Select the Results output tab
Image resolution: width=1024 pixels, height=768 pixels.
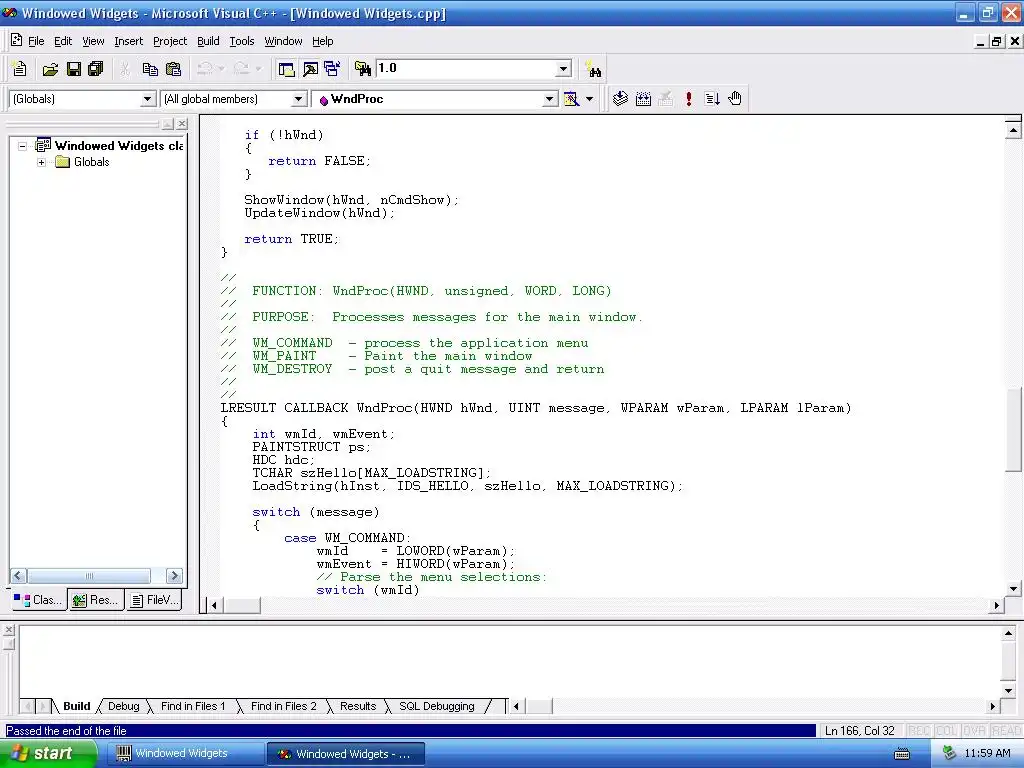[x=358, y=706]
